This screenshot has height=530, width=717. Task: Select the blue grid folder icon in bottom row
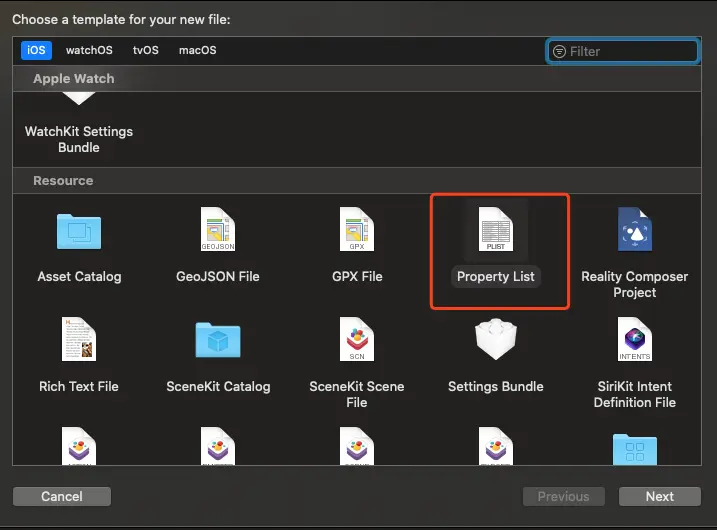coord(635,450)
